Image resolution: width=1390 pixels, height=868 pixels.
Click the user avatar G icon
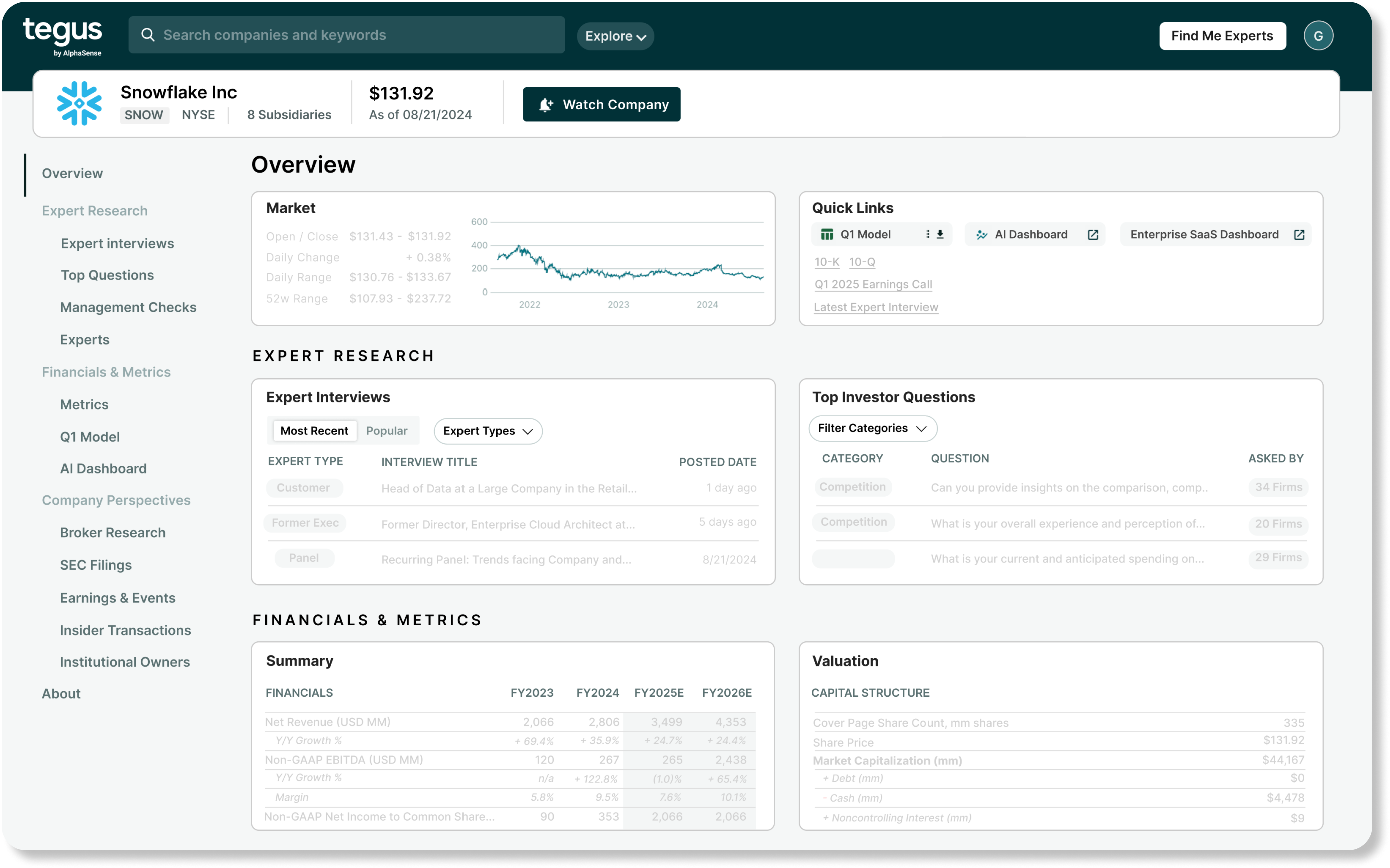(x=1318, y=36)
